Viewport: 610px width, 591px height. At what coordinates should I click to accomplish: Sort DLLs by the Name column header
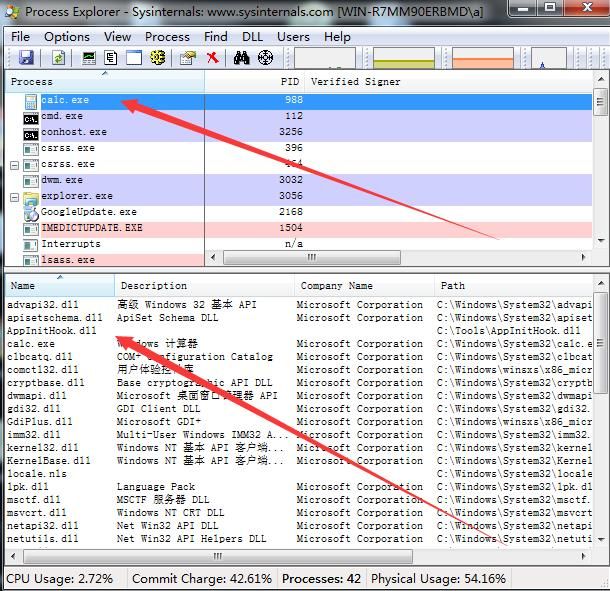tap(60, 286)
